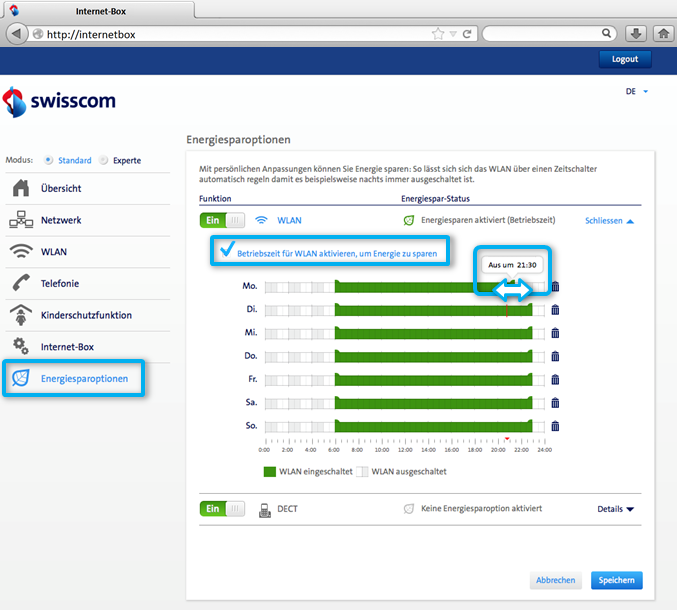Viewport: 677px width, 610px height.
Task: Click the WLAN wifi icon in function row
Action: point(261,220)
